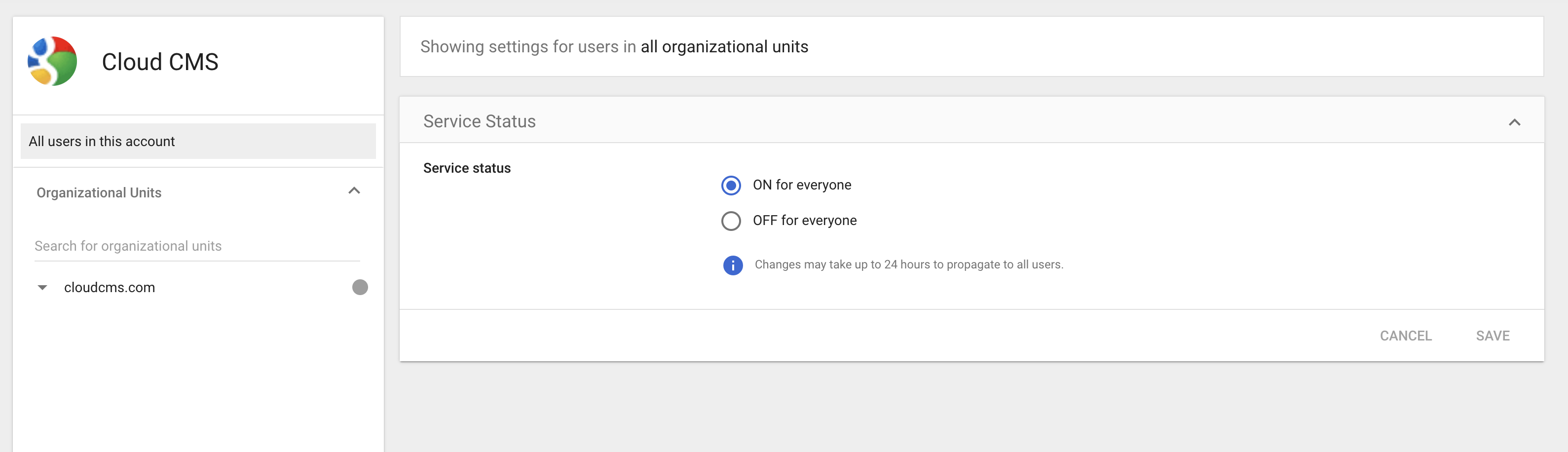
Task: Click the 'OFF for everyone' label text
Action: point(804,221)
